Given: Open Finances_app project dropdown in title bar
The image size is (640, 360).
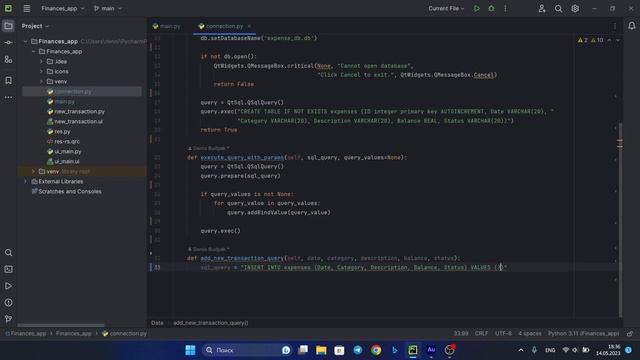Looking at the screenshot, I should (62, 8).
